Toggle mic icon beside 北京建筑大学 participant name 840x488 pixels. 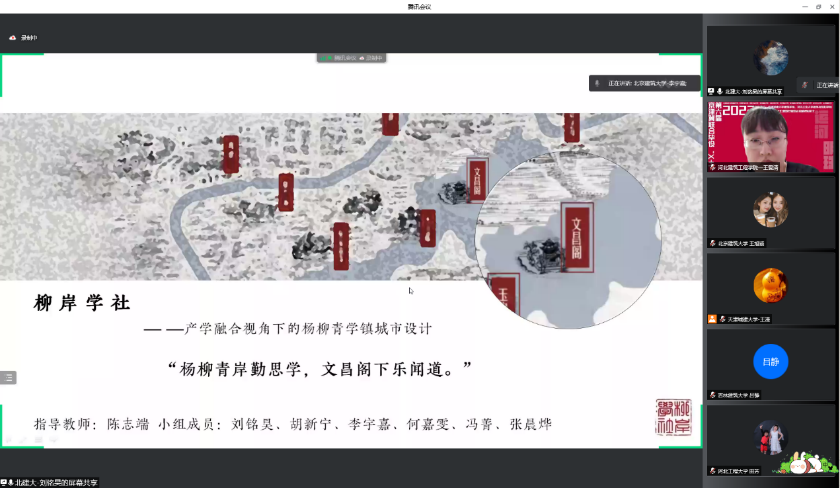pos(712,243)
